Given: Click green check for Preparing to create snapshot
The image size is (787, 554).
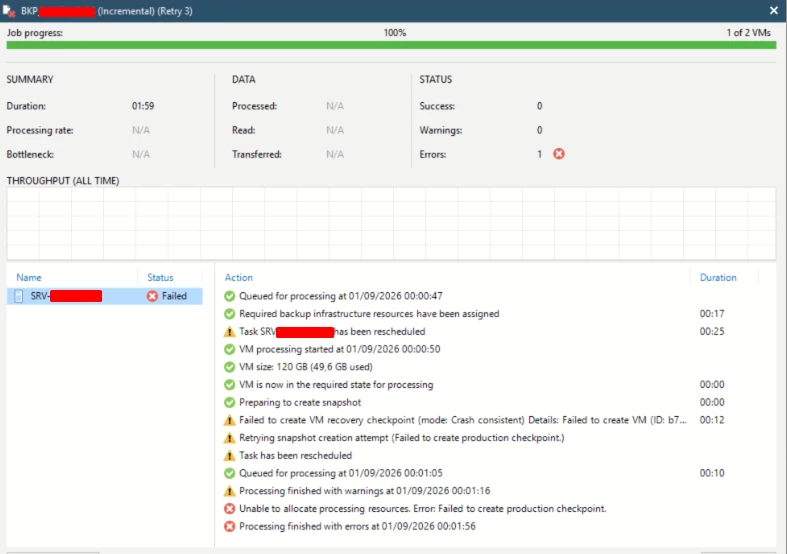Looking at the screenshot, I should tap(229, 402).
